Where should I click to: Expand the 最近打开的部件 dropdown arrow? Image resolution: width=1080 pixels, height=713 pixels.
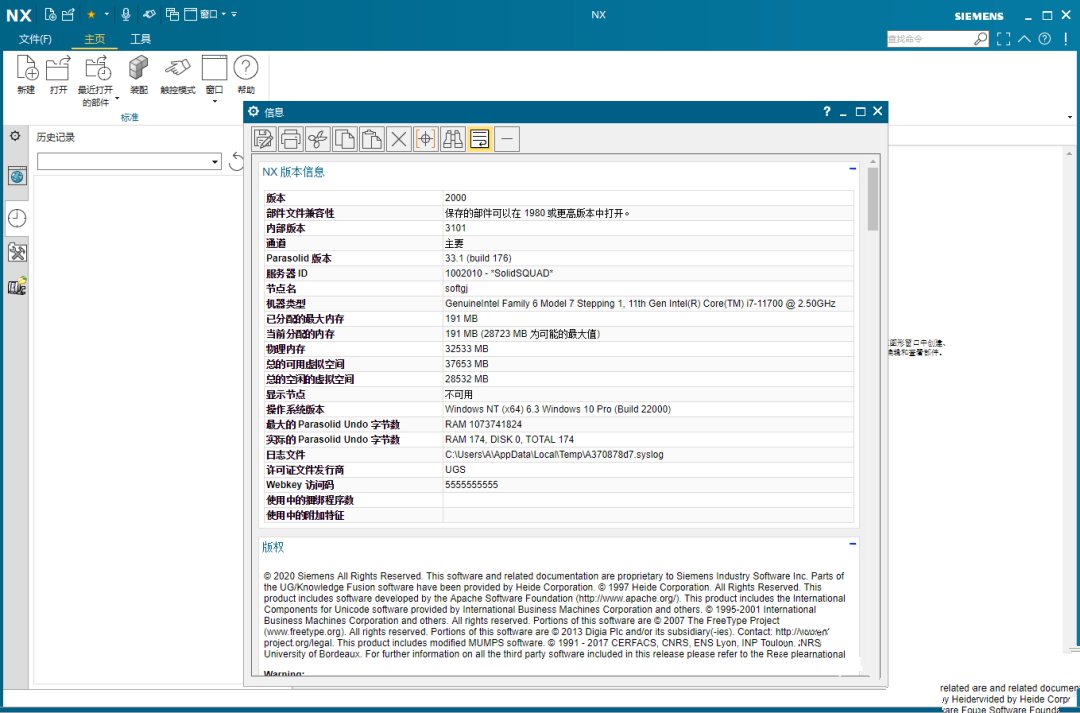coord(117,98)
